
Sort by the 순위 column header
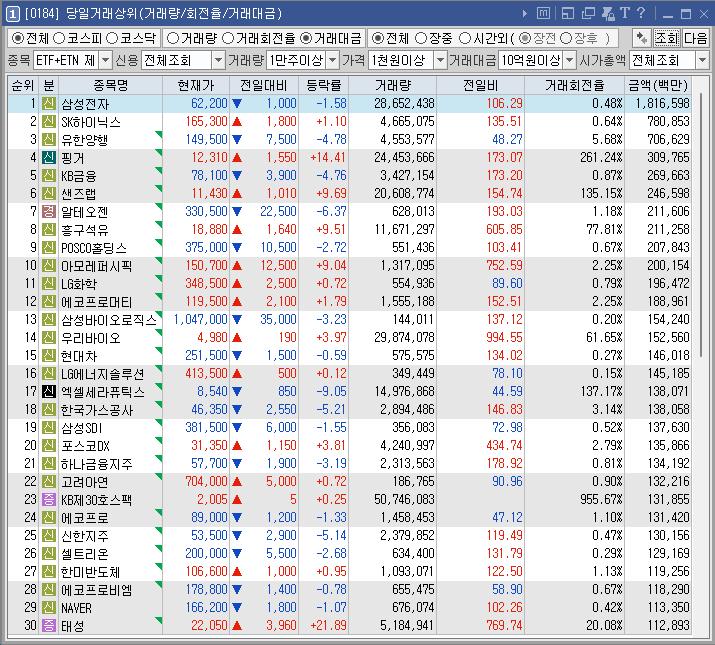tap(23, 85)
